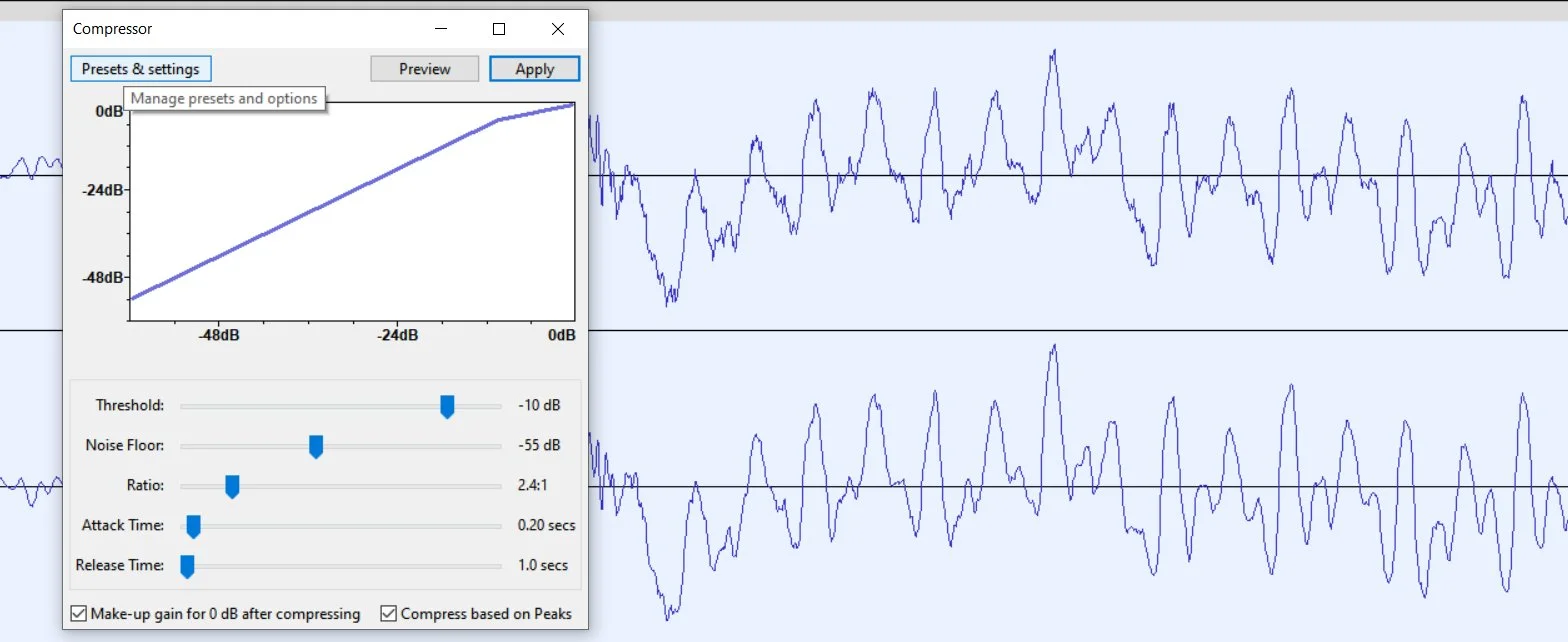Click the 1.0 secs release value

(543, 566)
